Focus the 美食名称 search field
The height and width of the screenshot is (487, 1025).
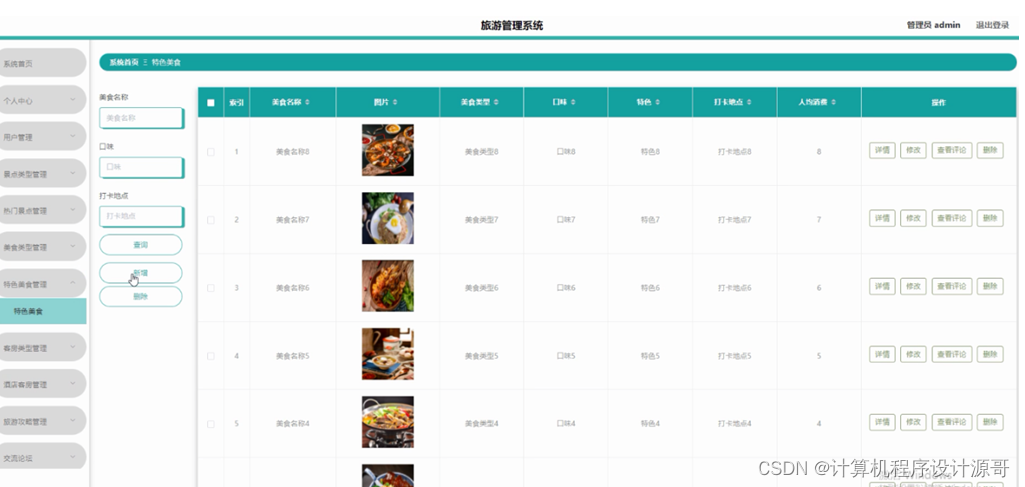click(x=141, y=118)
